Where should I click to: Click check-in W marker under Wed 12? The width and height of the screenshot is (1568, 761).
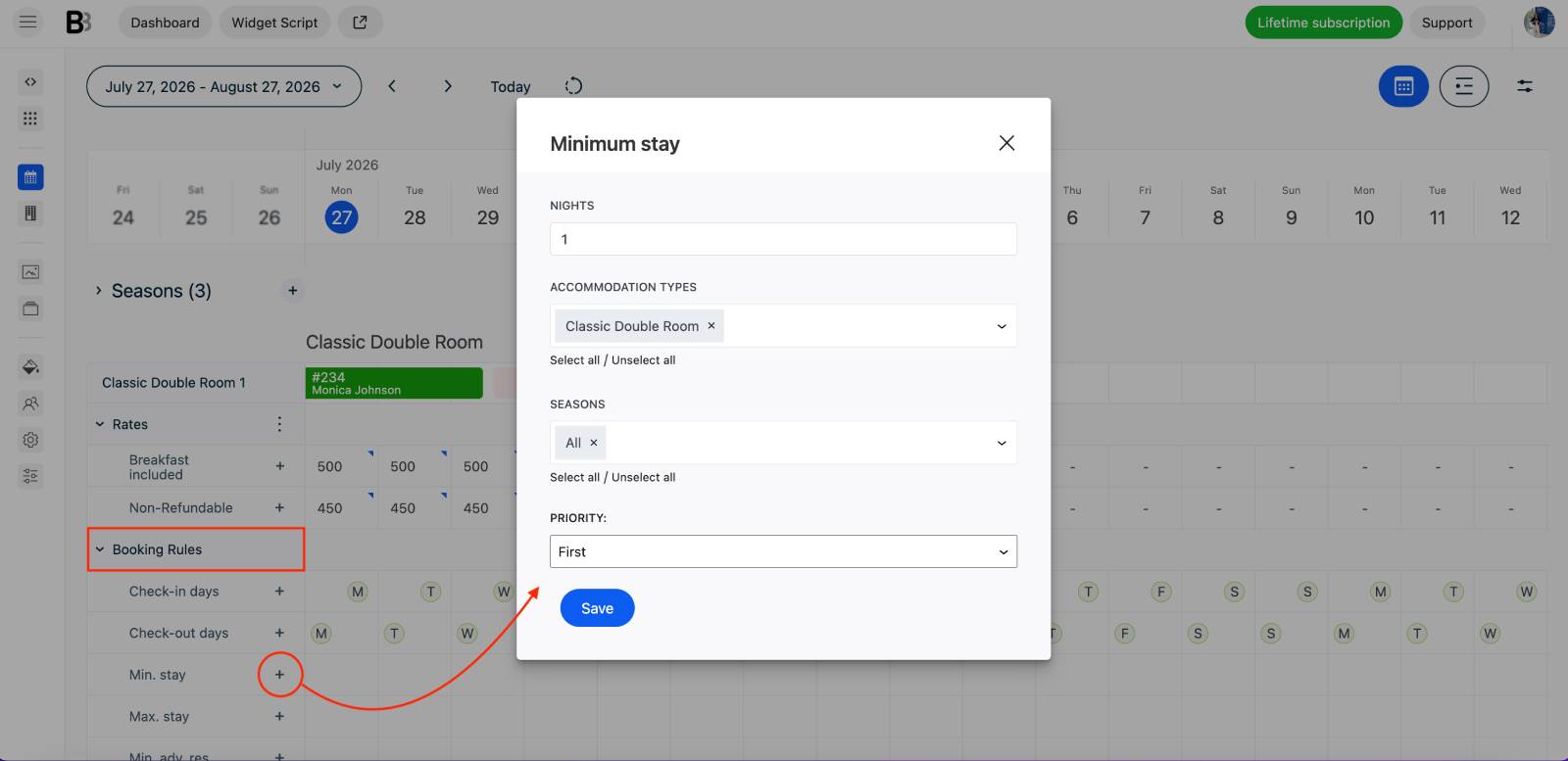(x=1526, y=592)
